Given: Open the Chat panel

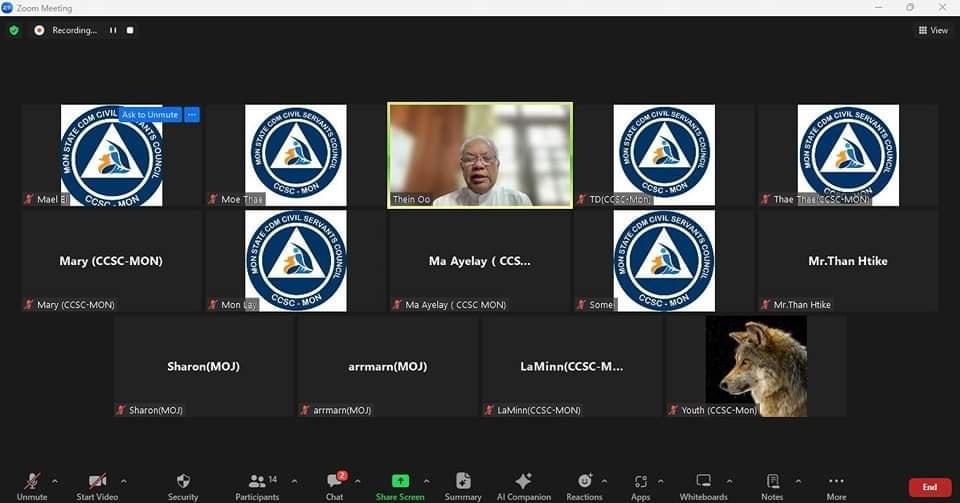Looking at the screenshot, I should click(x=335, y=486).
